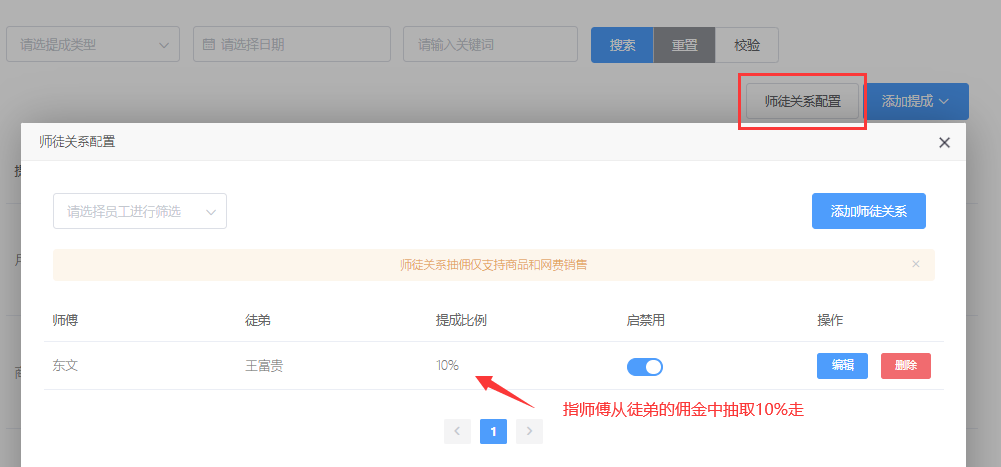Click the 师徒关系抽佣仅支持商品和网费销售 notice text

[493, 265]
